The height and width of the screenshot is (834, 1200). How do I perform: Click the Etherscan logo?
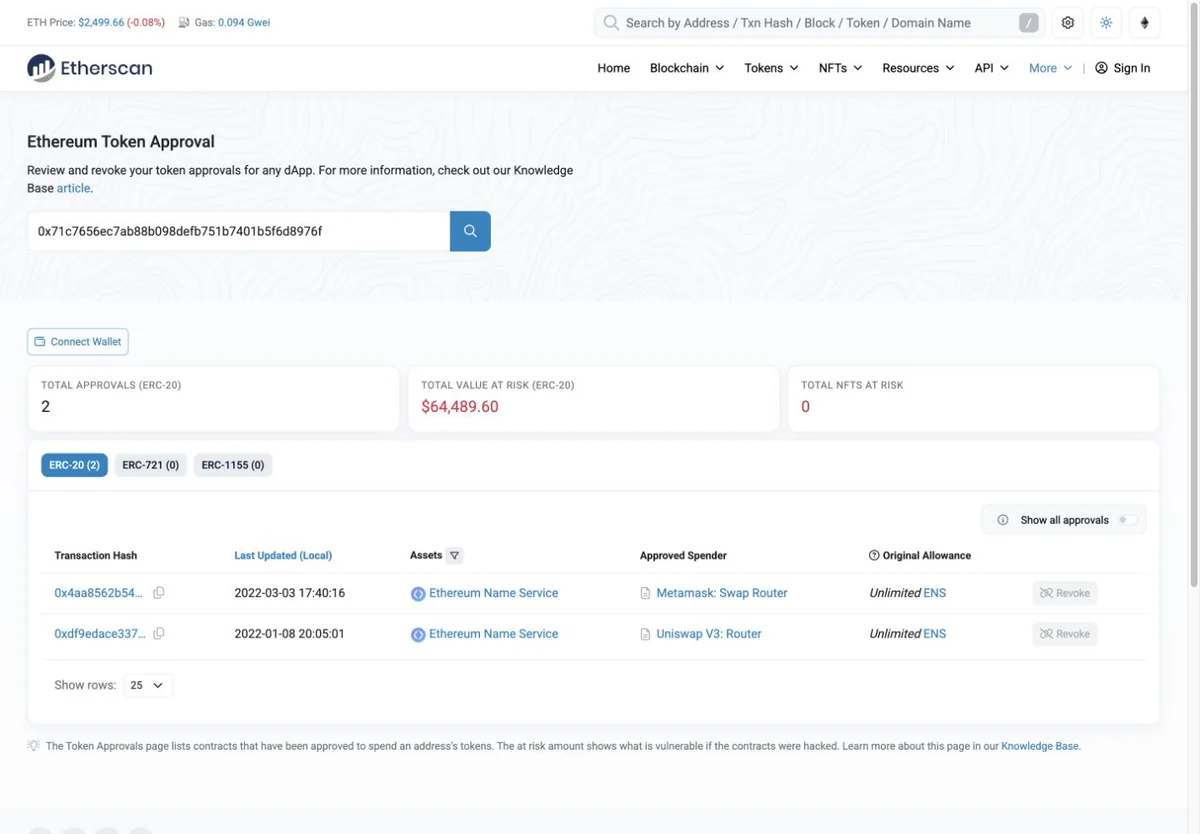click(90, 68)
